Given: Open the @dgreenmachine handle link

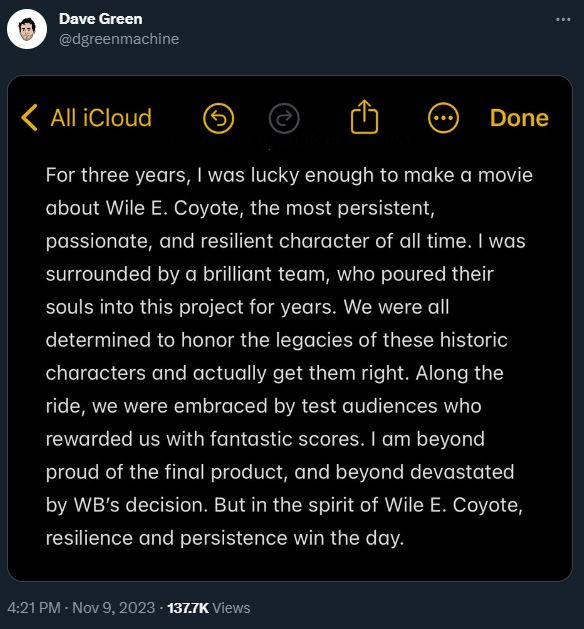Looking at the screenshot, I should click(119, 39).
